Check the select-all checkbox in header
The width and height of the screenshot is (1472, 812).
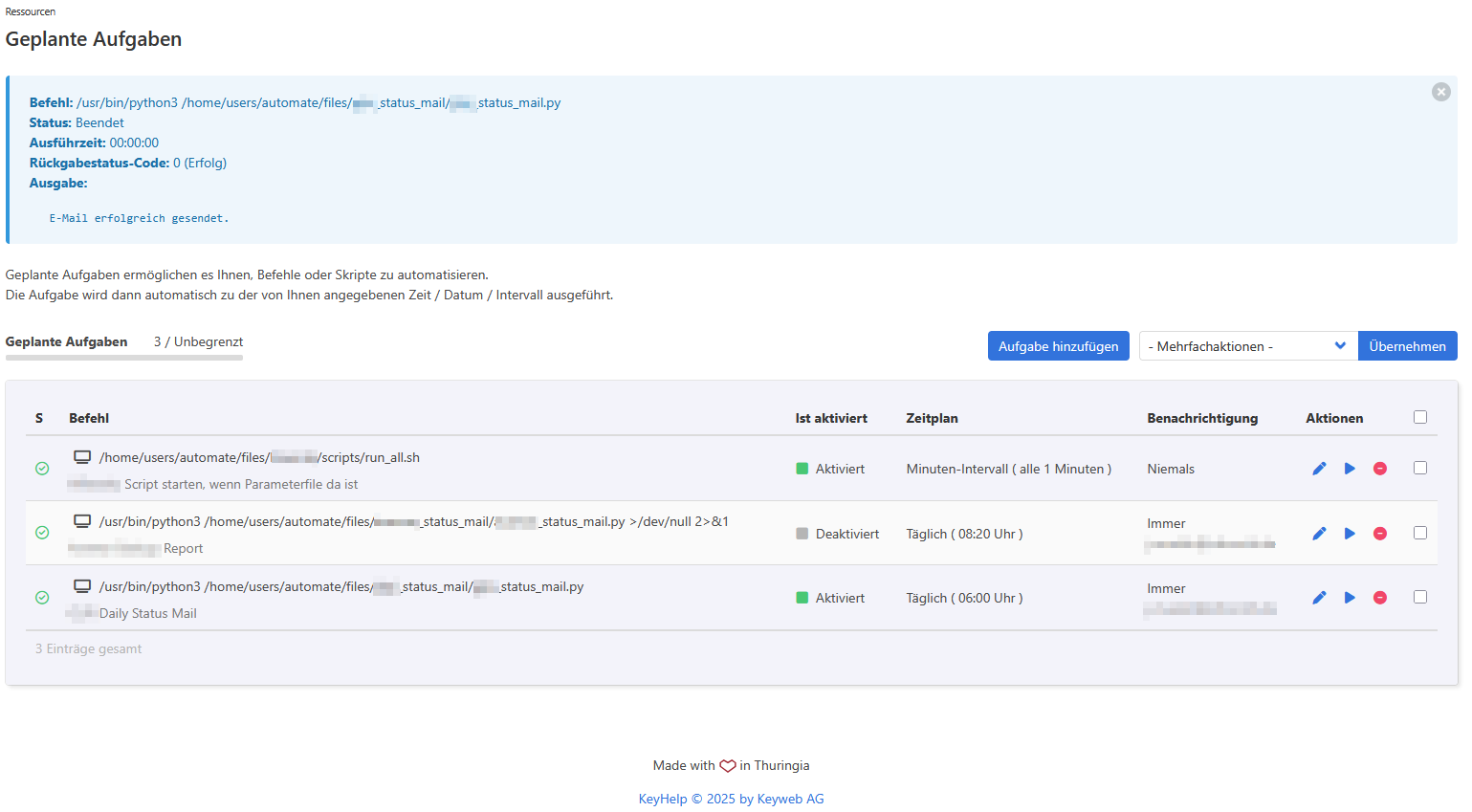coord(1420,417)
